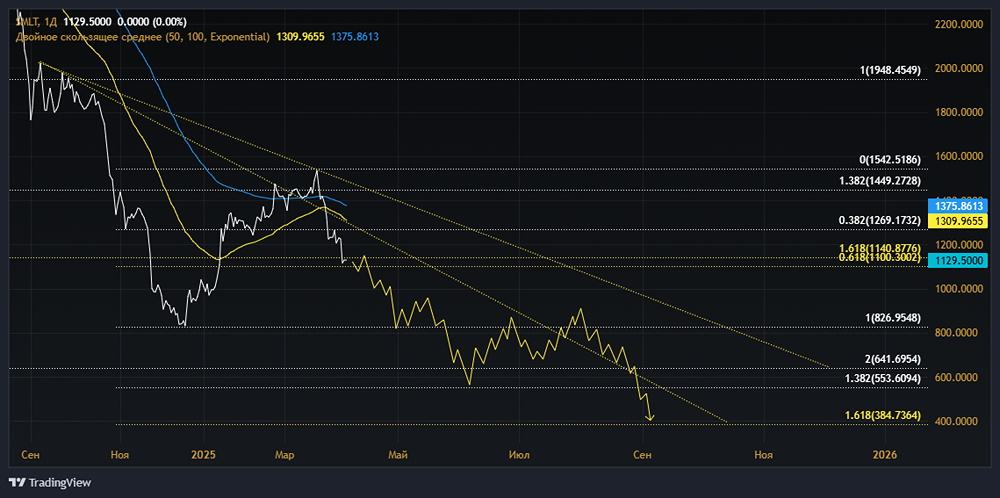
Task: Click the yellow arrowhead ending the forecast line
Action: [x=651, y=416]
